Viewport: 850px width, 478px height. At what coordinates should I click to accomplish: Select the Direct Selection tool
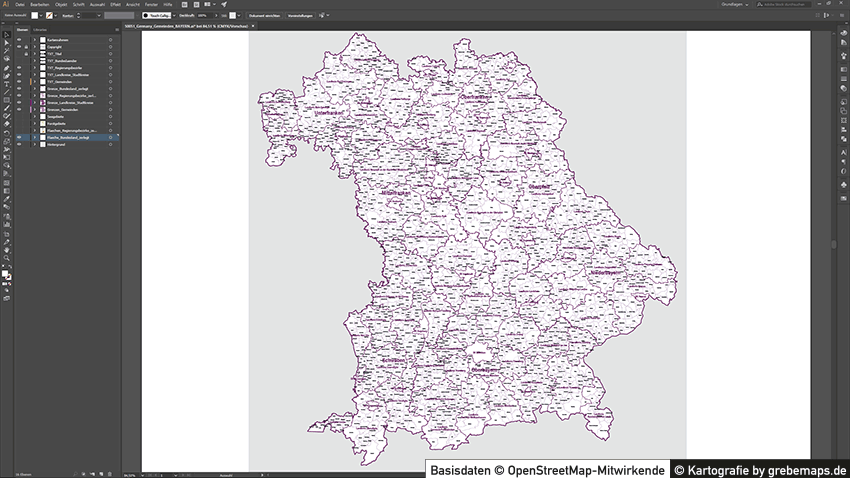(x=6, y=43)
